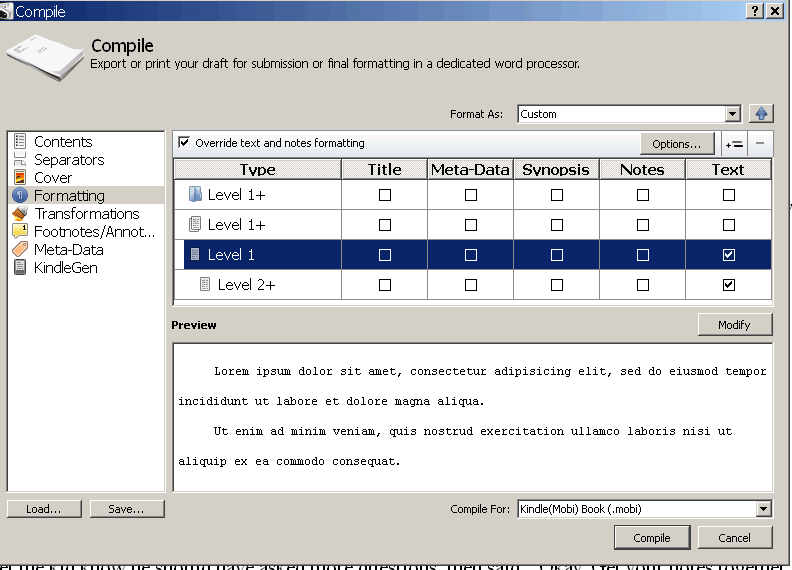The image size is (792, 570).
Task: Select the folder Level 1+ row
Action: [236, 195]
